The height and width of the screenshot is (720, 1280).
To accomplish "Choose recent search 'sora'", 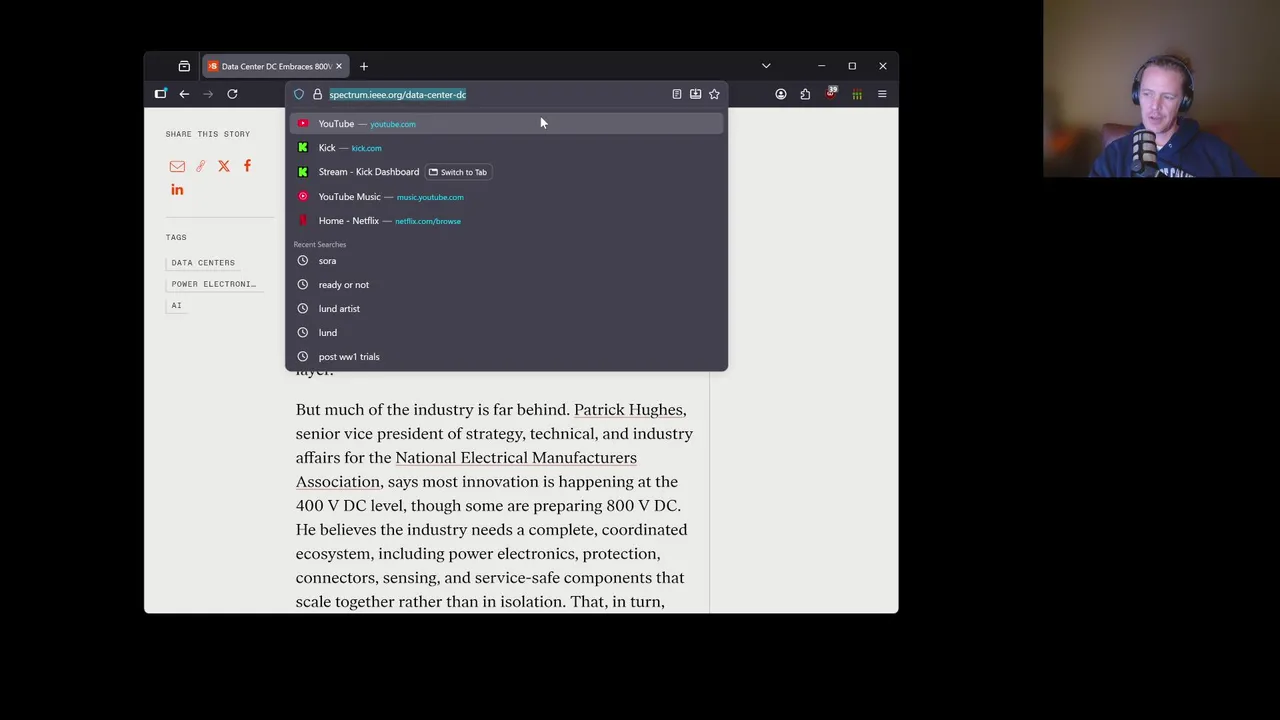I will click(x=507, y=261).
